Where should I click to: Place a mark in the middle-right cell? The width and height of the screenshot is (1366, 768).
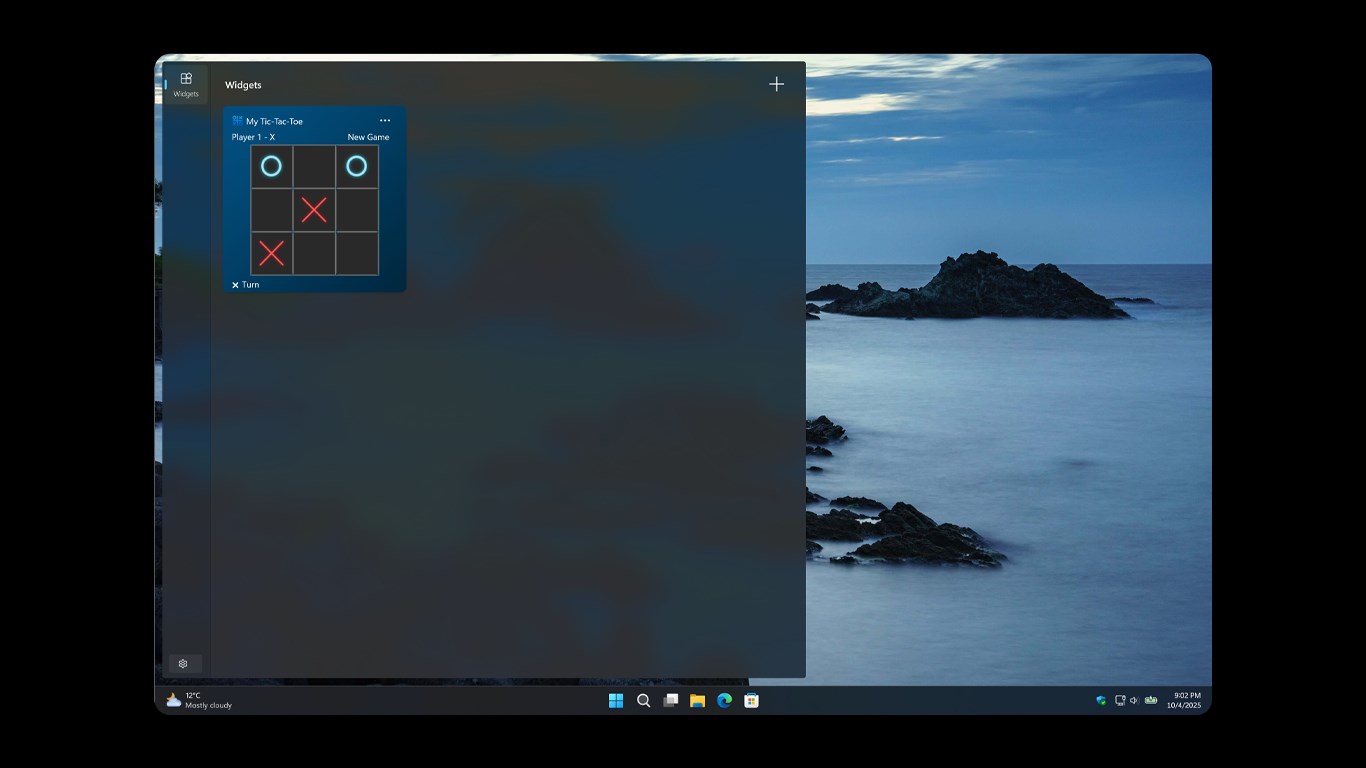coord(357,210)
